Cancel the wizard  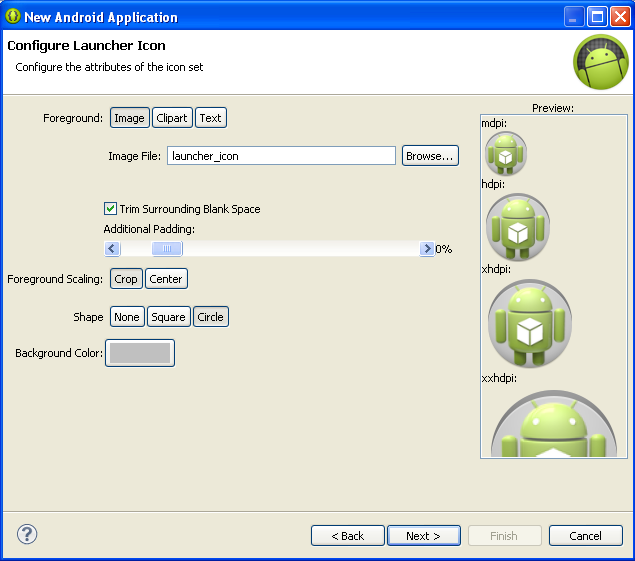(x=586, y=536)
